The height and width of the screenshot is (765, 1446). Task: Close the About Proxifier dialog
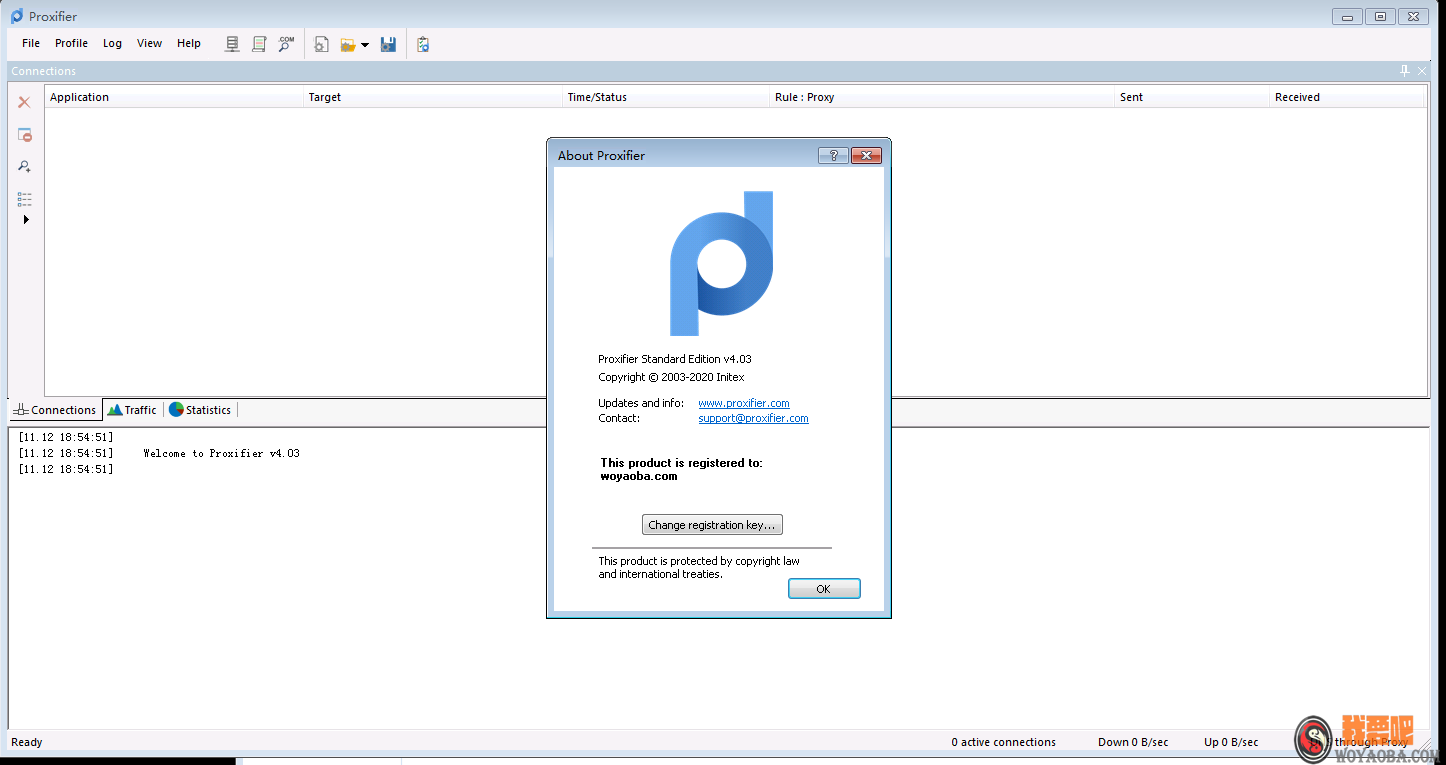[866, 155]
